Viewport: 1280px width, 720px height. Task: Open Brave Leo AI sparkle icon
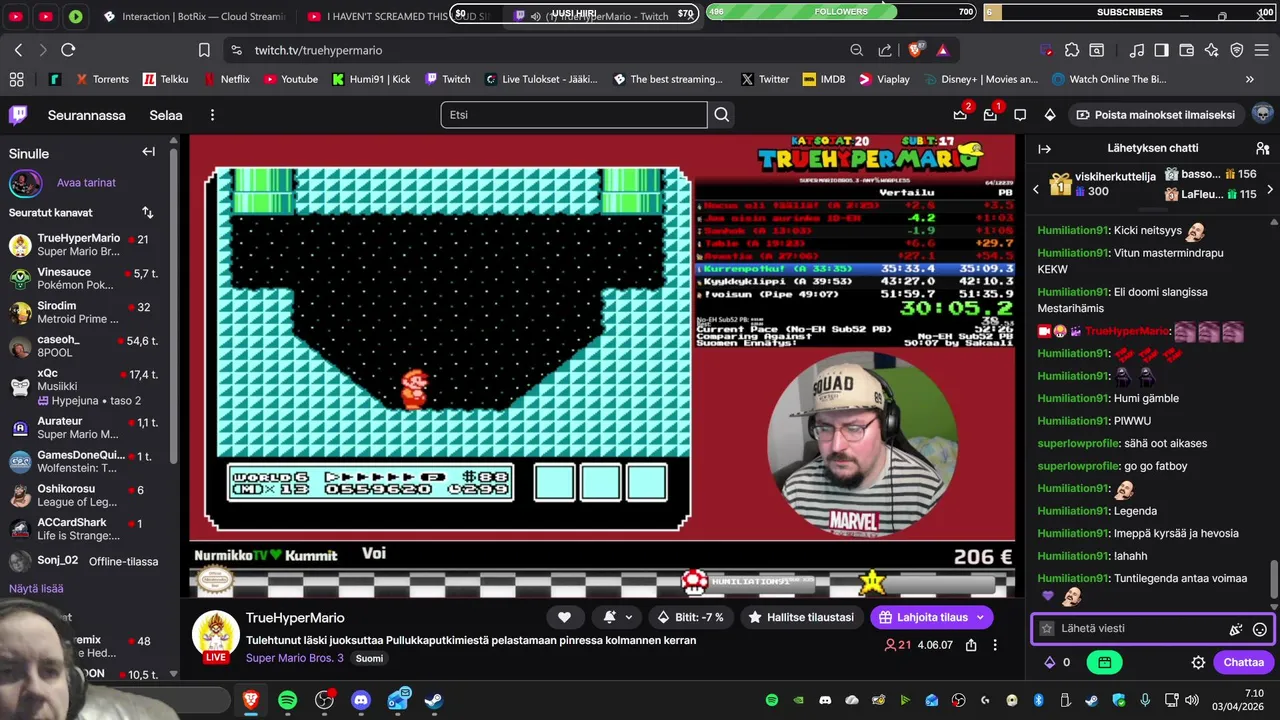[x=1212, y=50]
